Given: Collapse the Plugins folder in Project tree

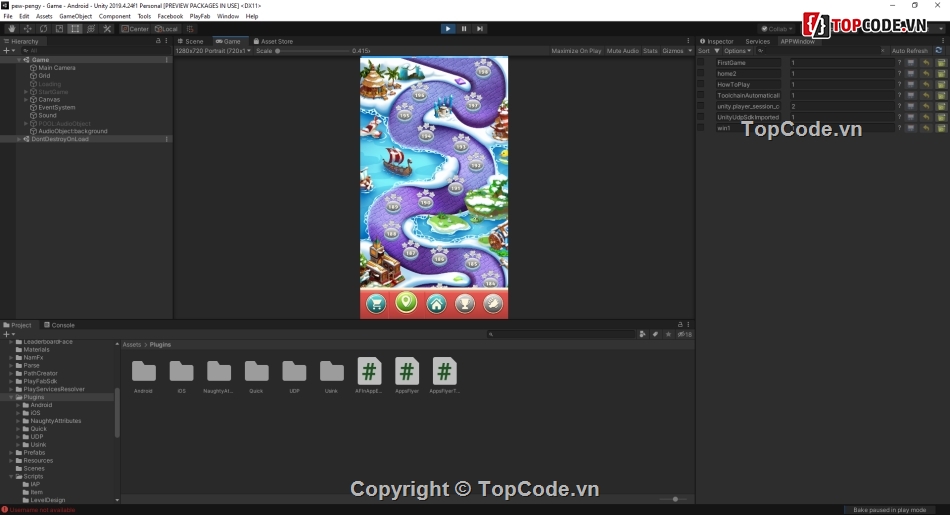Looking at the screenshot, I should tap(11, 397).
